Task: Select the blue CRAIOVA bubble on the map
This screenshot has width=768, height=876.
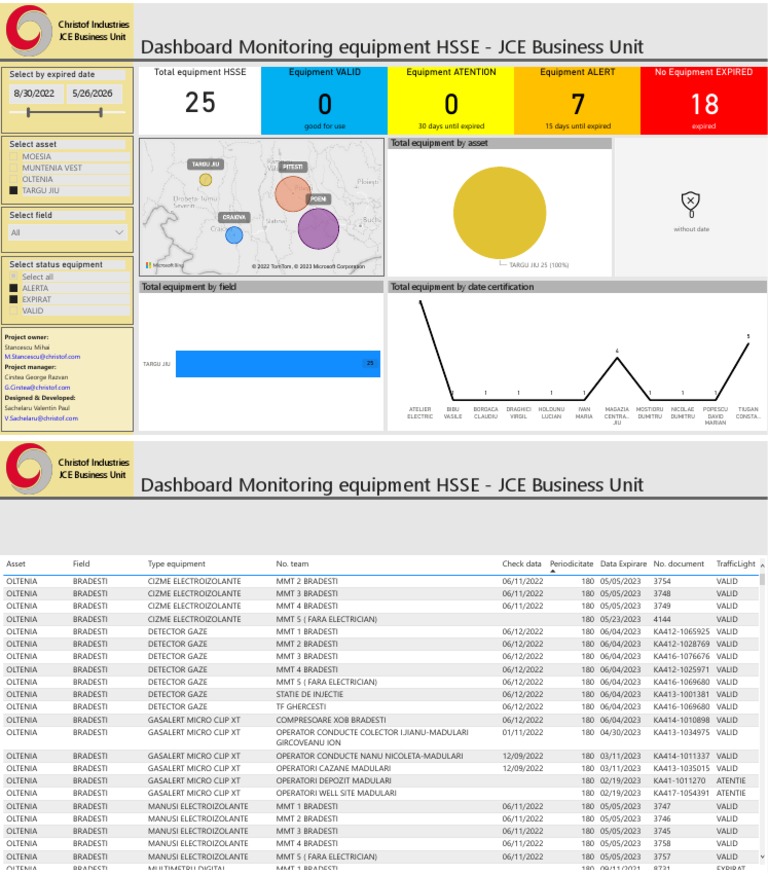Action: pyautogui.click(x=234, y=235)
